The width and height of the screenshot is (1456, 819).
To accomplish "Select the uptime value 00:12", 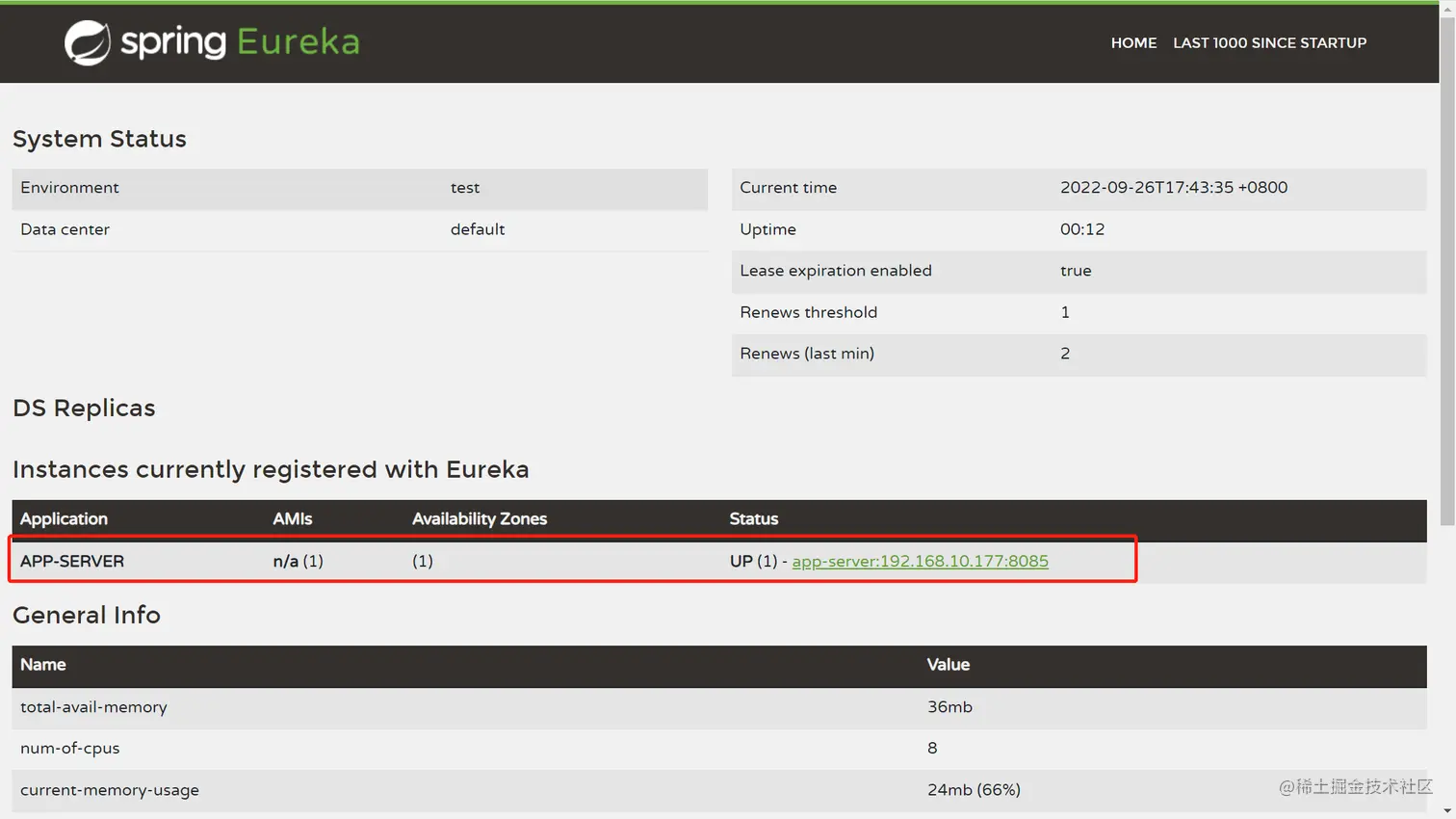I will click(1082, 229).
